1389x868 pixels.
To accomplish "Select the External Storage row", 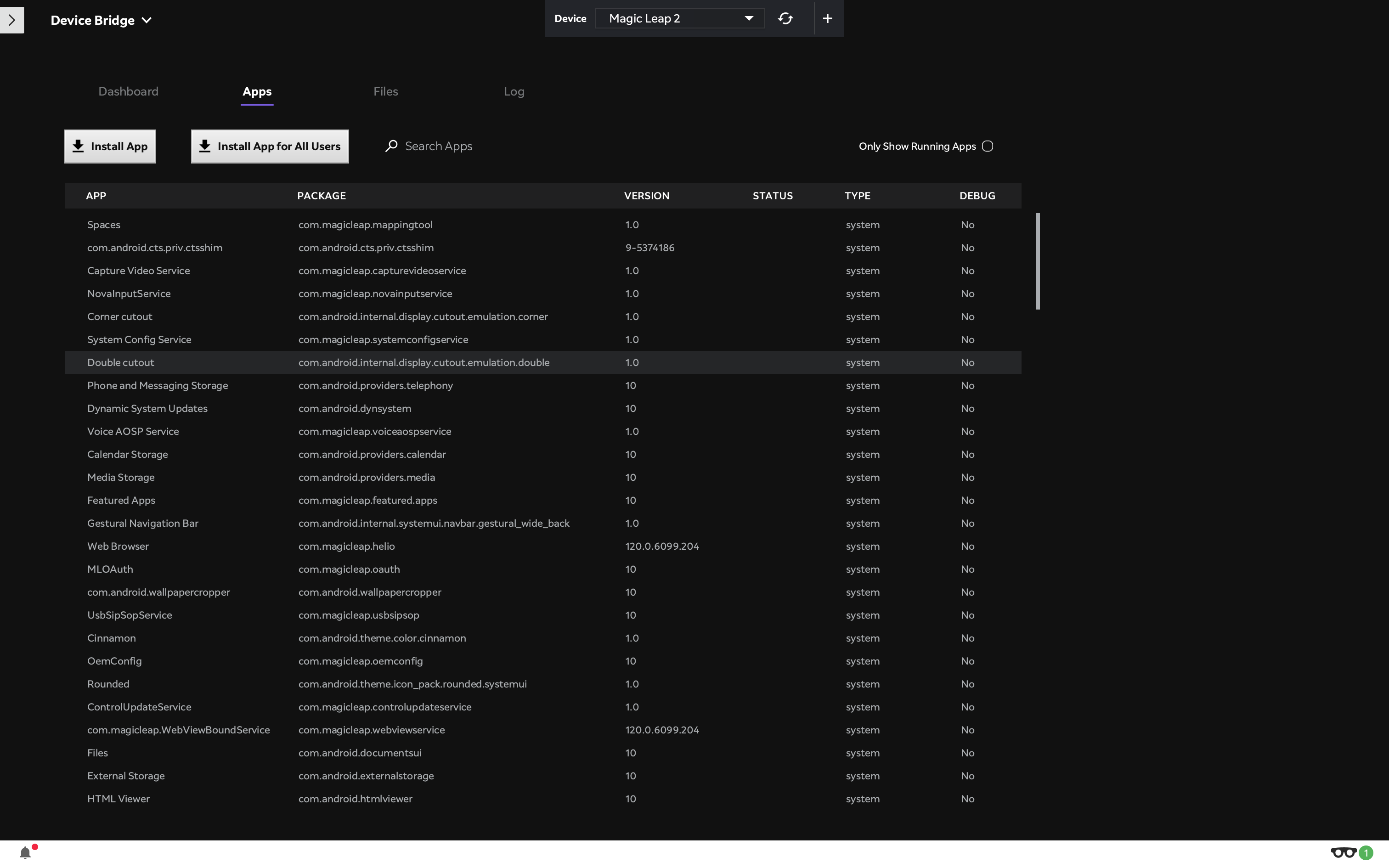I will [x=543, y=776].
